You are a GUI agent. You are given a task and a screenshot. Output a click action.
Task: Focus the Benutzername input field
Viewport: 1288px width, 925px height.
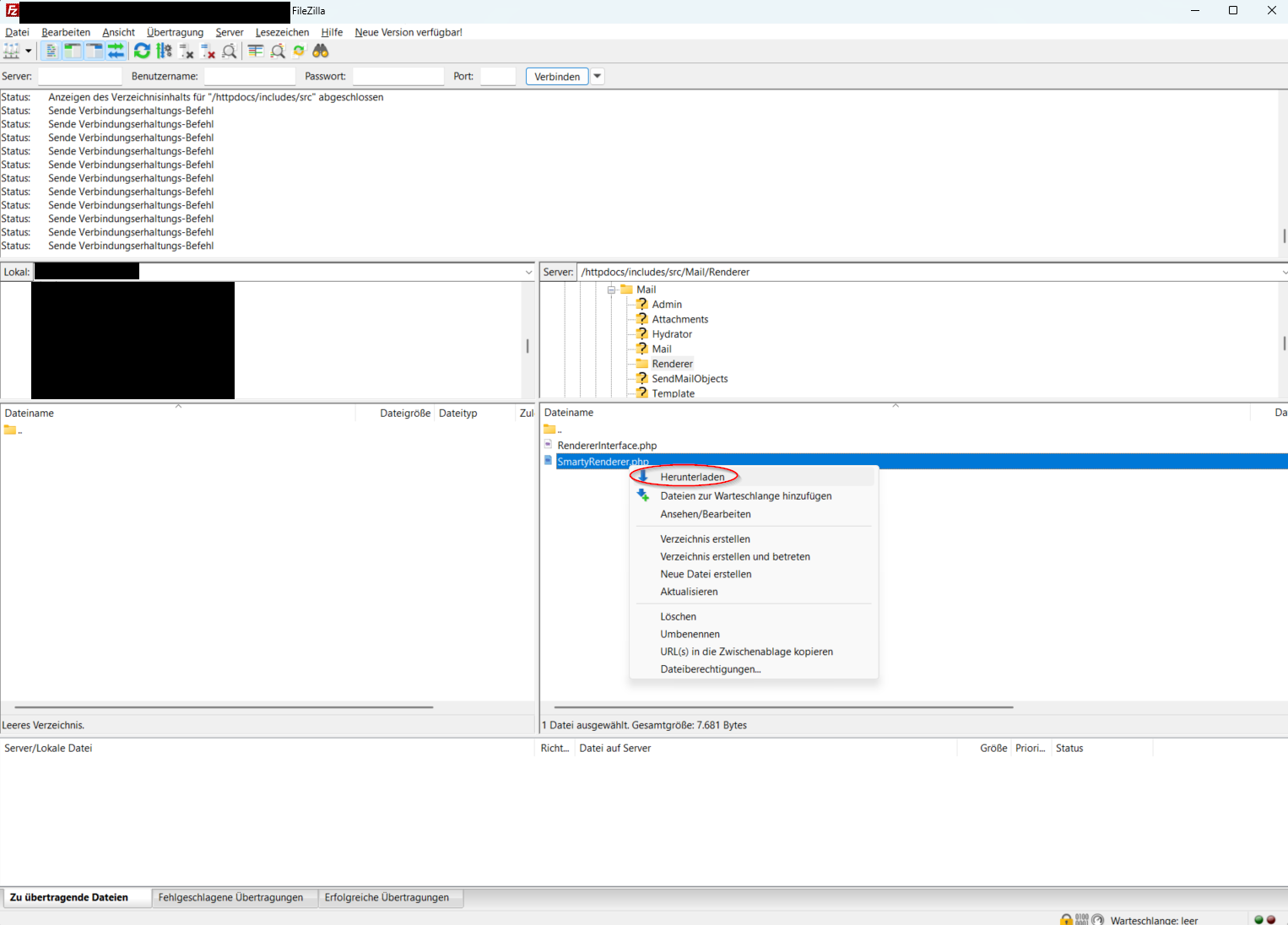(x=250, y=76)
